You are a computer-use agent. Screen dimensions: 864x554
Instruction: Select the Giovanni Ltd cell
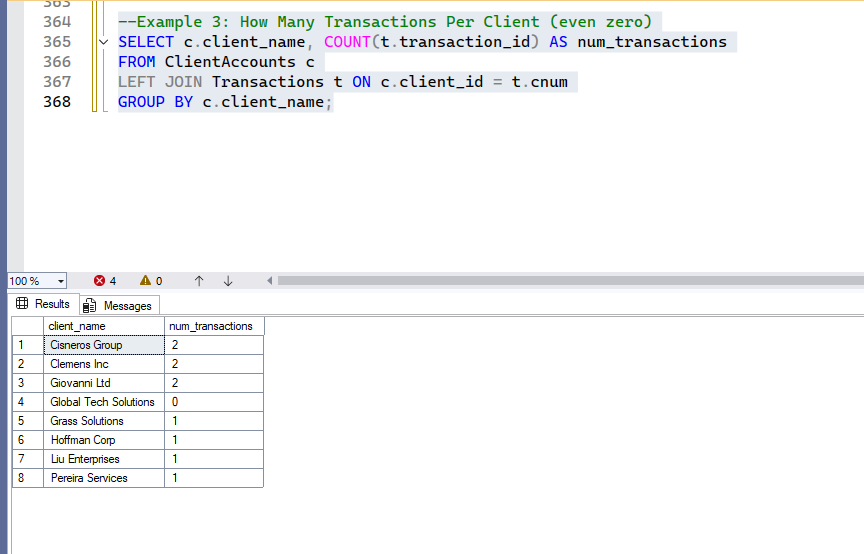click(104, 383)
